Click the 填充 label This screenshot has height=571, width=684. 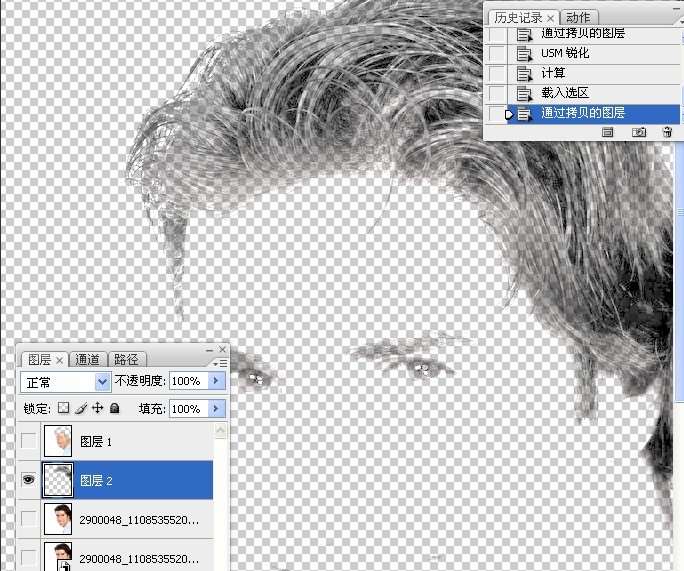pos(152,409)
